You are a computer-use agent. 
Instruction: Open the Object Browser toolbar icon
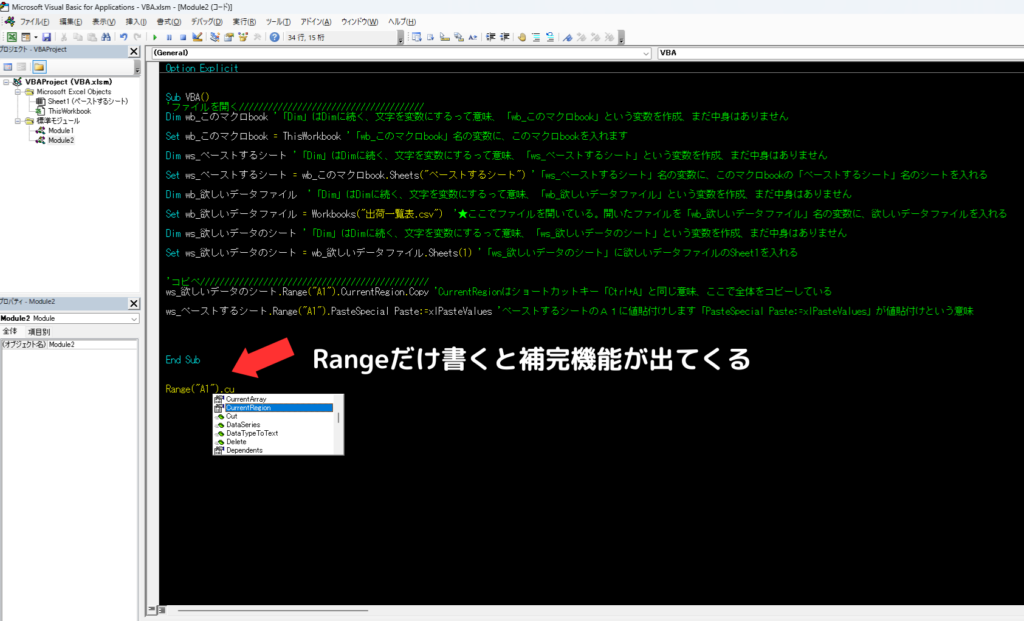243,37
